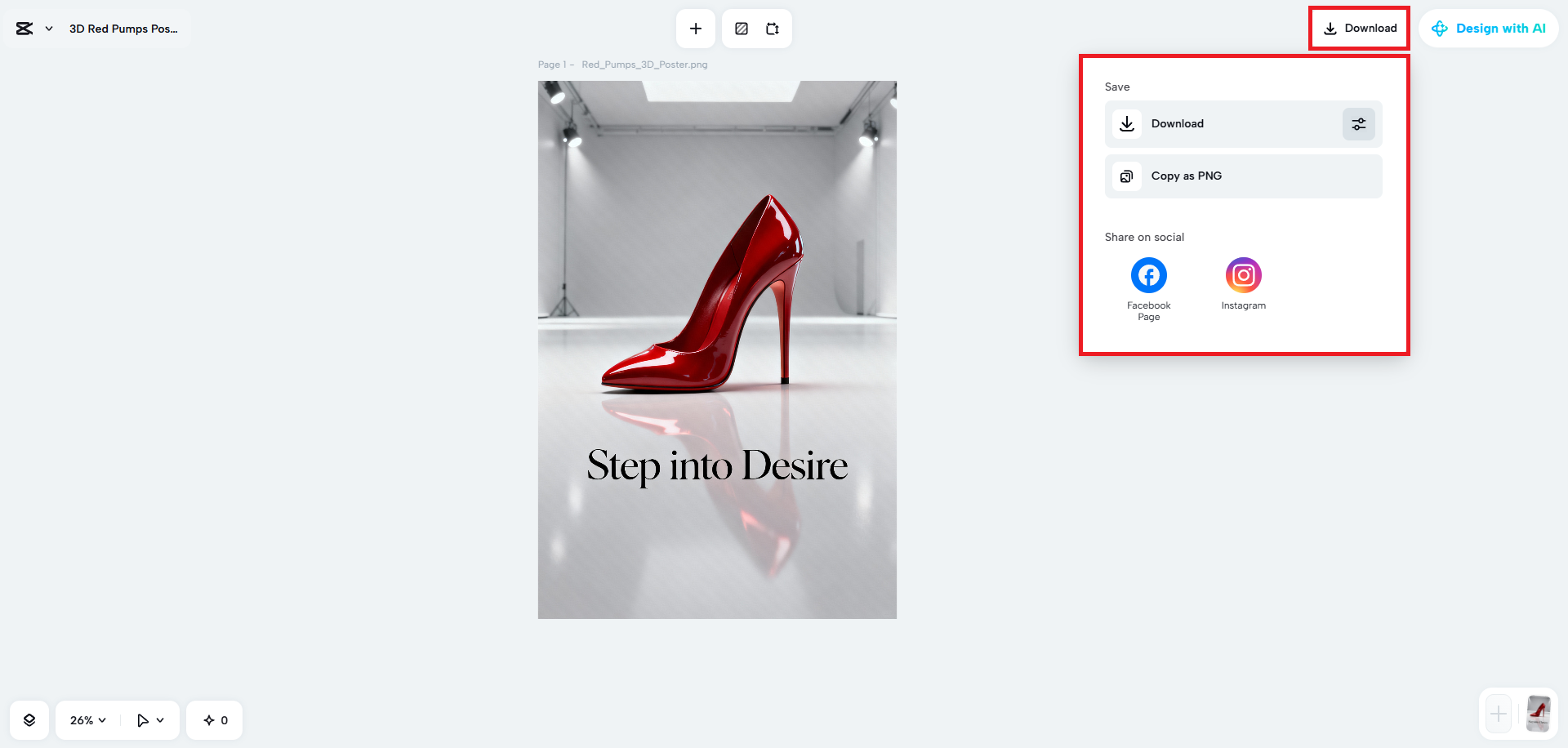Expand the CapCut logo menu chevron

[x=49, y=29]
